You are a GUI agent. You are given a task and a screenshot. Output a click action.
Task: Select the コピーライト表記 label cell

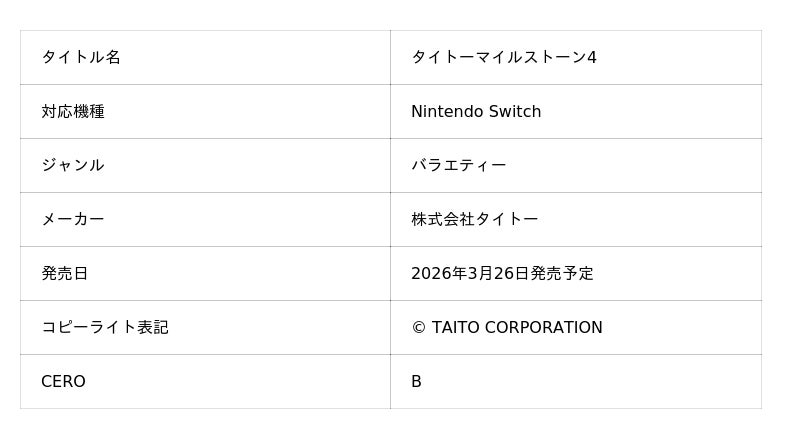(x=105, y=328)
